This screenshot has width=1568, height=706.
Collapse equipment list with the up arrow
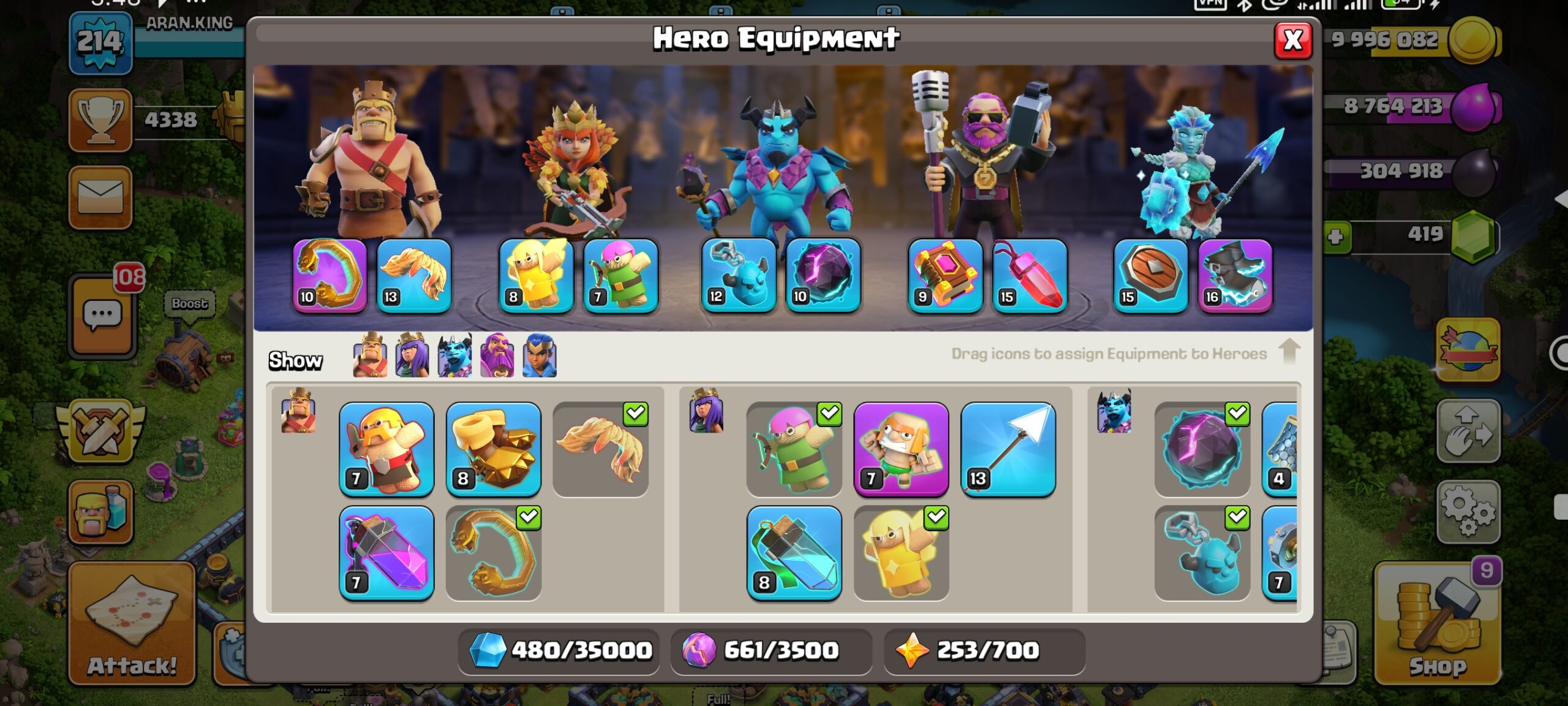tap(1289, 351)
